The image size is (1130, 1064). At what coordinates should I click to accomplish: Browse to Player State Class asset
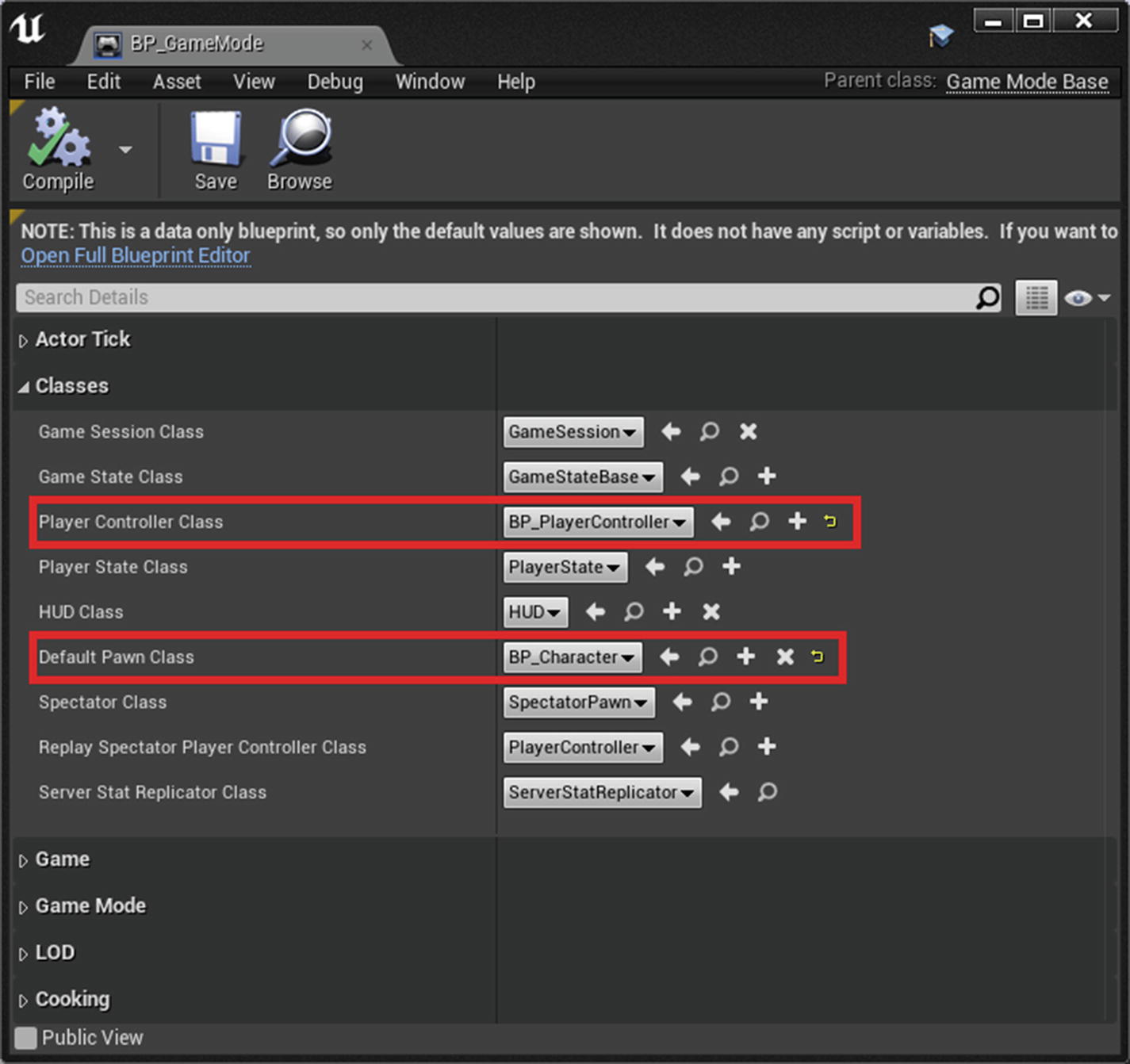tap(693, 567)
